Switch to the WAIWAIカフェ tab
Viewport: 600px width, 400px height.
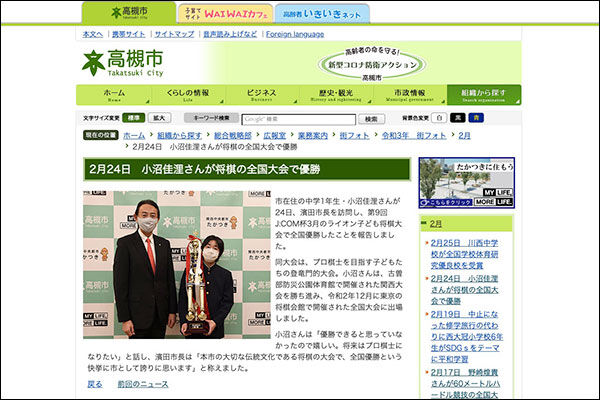point(226,14)
